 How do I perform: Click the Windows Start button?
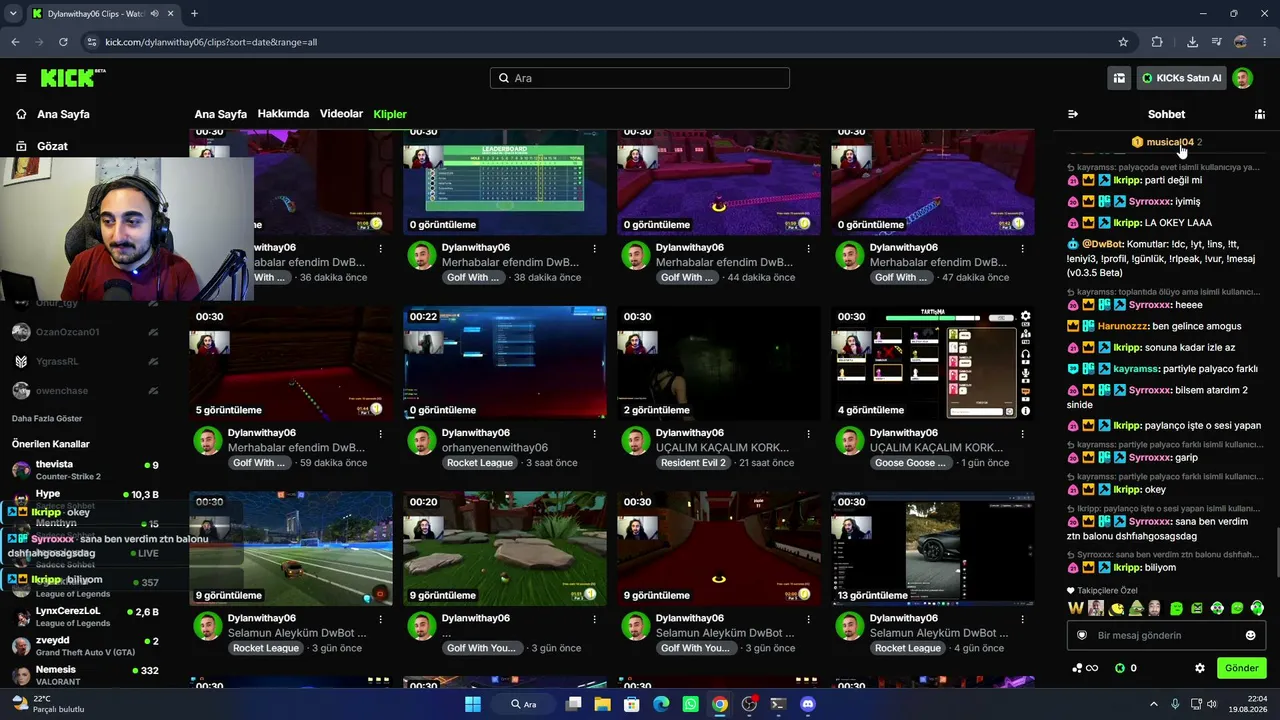[x=473, y=704]
